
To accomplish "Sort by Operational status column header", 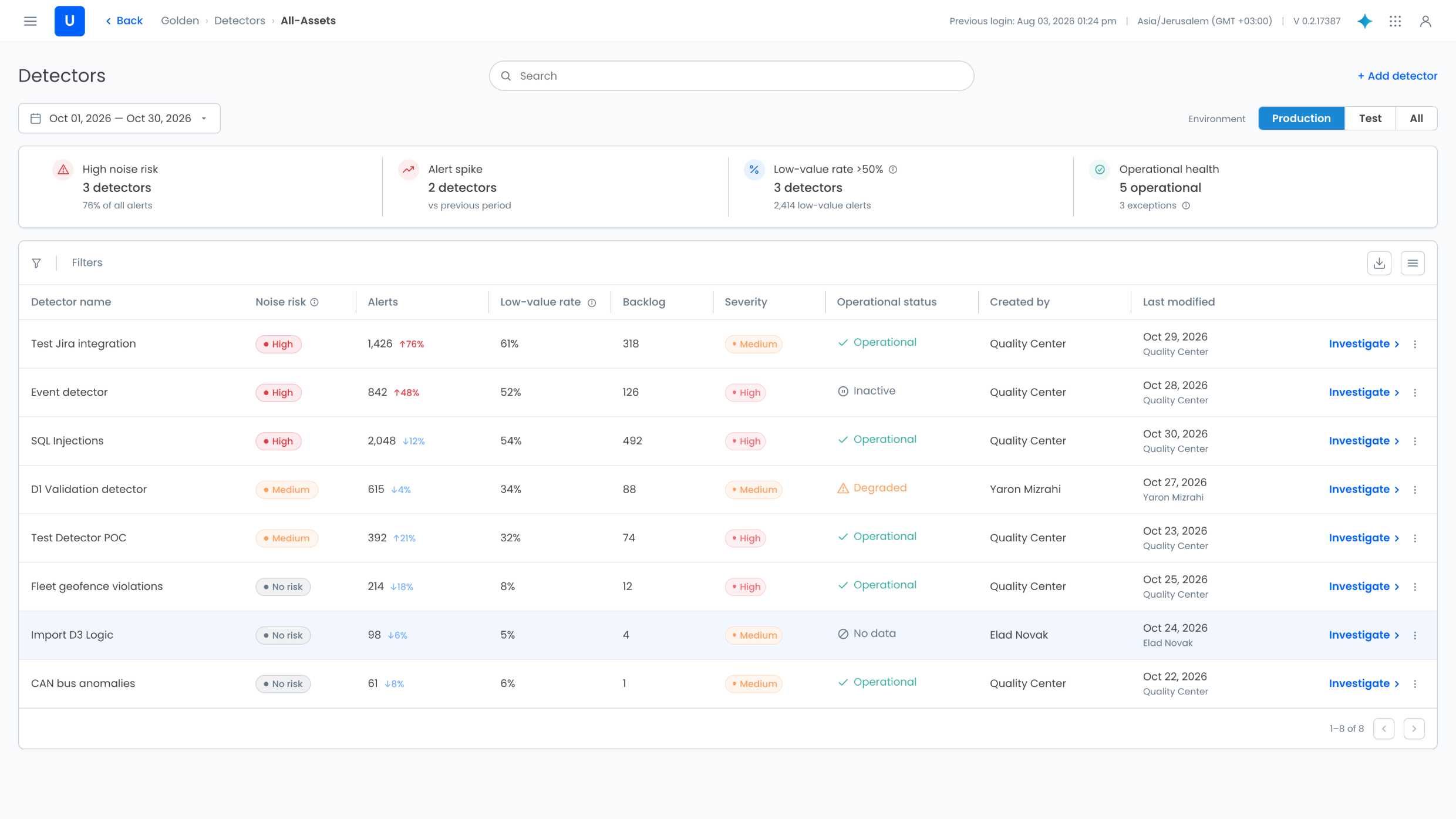I will coord(887,302).
